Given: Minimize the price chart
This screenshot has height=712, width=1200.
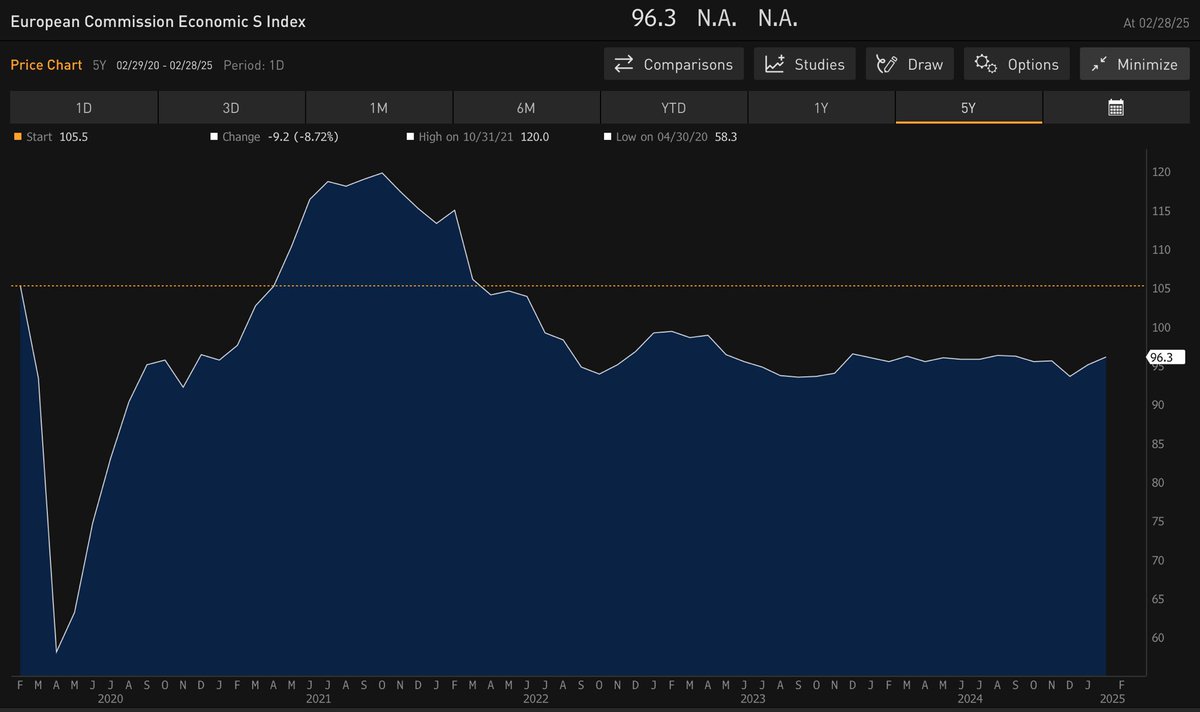Looking at the screenshot, I should (1134, 64).
